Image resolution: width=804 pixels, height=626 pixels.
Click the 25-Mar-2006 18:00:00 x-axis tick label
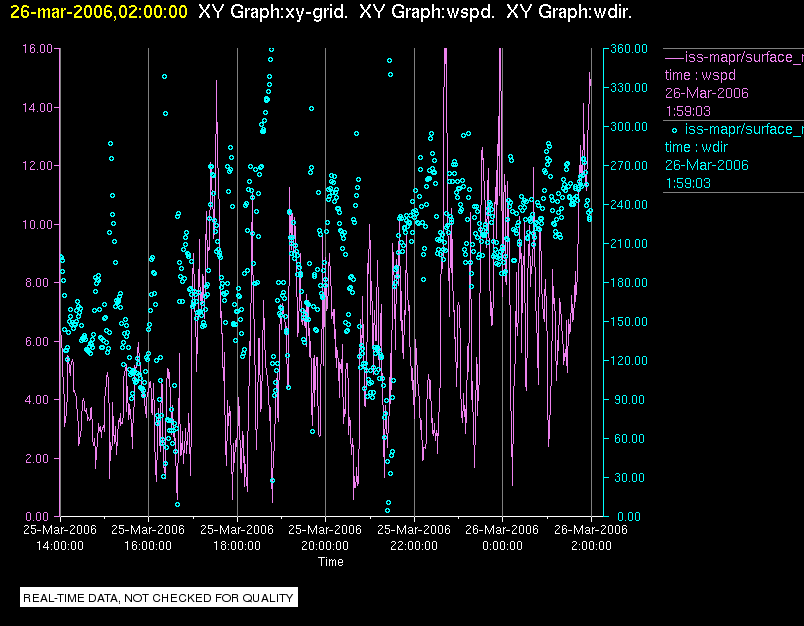(x=236, y=538)
